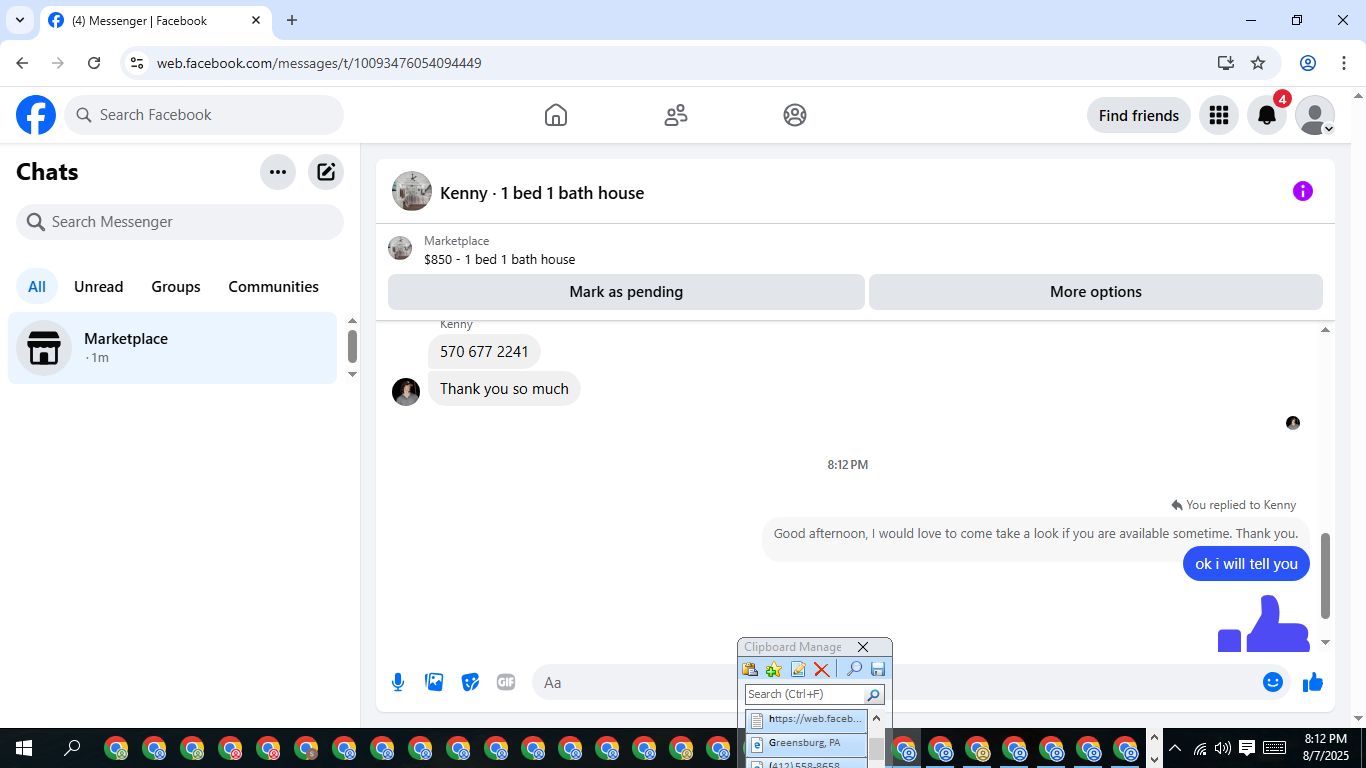Click the magnifier icon in Clipboard Manager toolbar

(x=854, y=669)
